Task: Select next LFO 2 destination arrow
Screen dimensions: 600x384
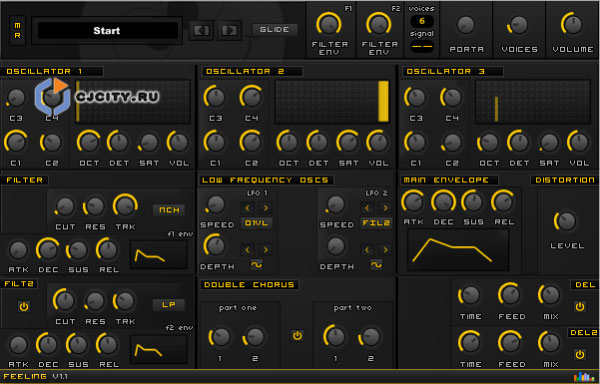Action: point(385,208)
